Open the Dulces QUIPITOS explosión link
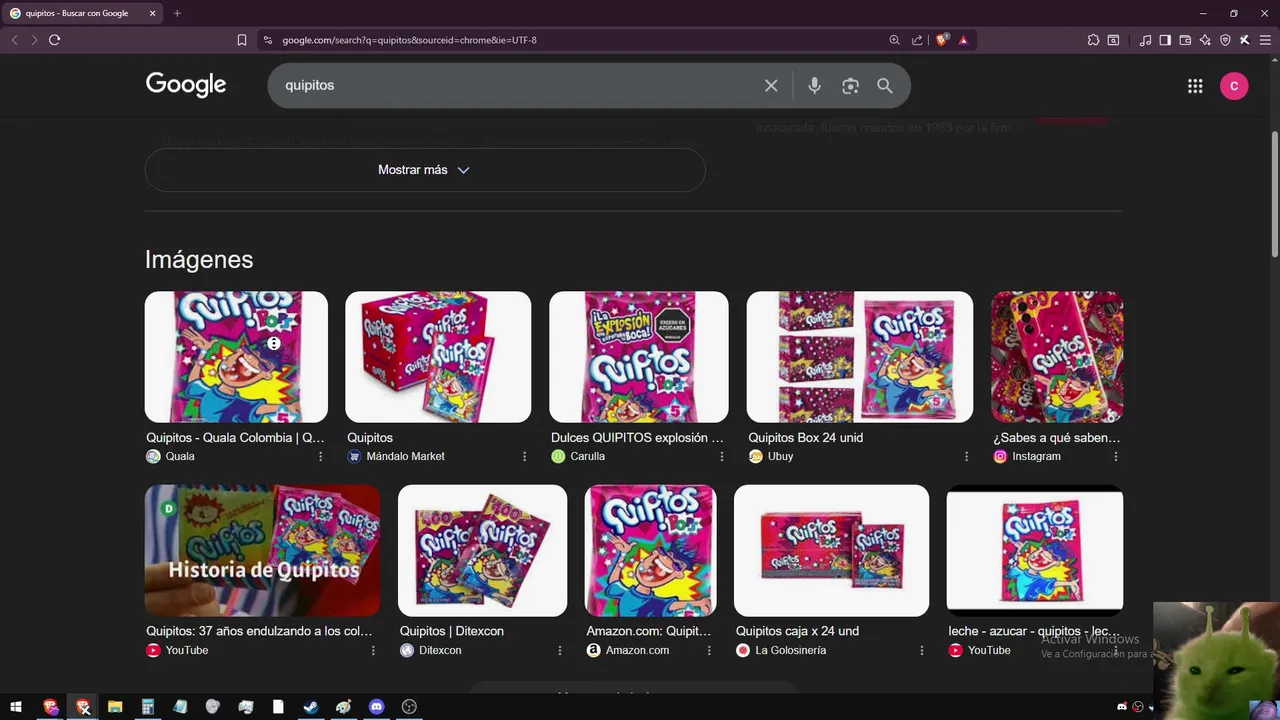Image resolution: width=1280 pixels, height=720 pixels. pyautogui.click(x=637, y=438)
